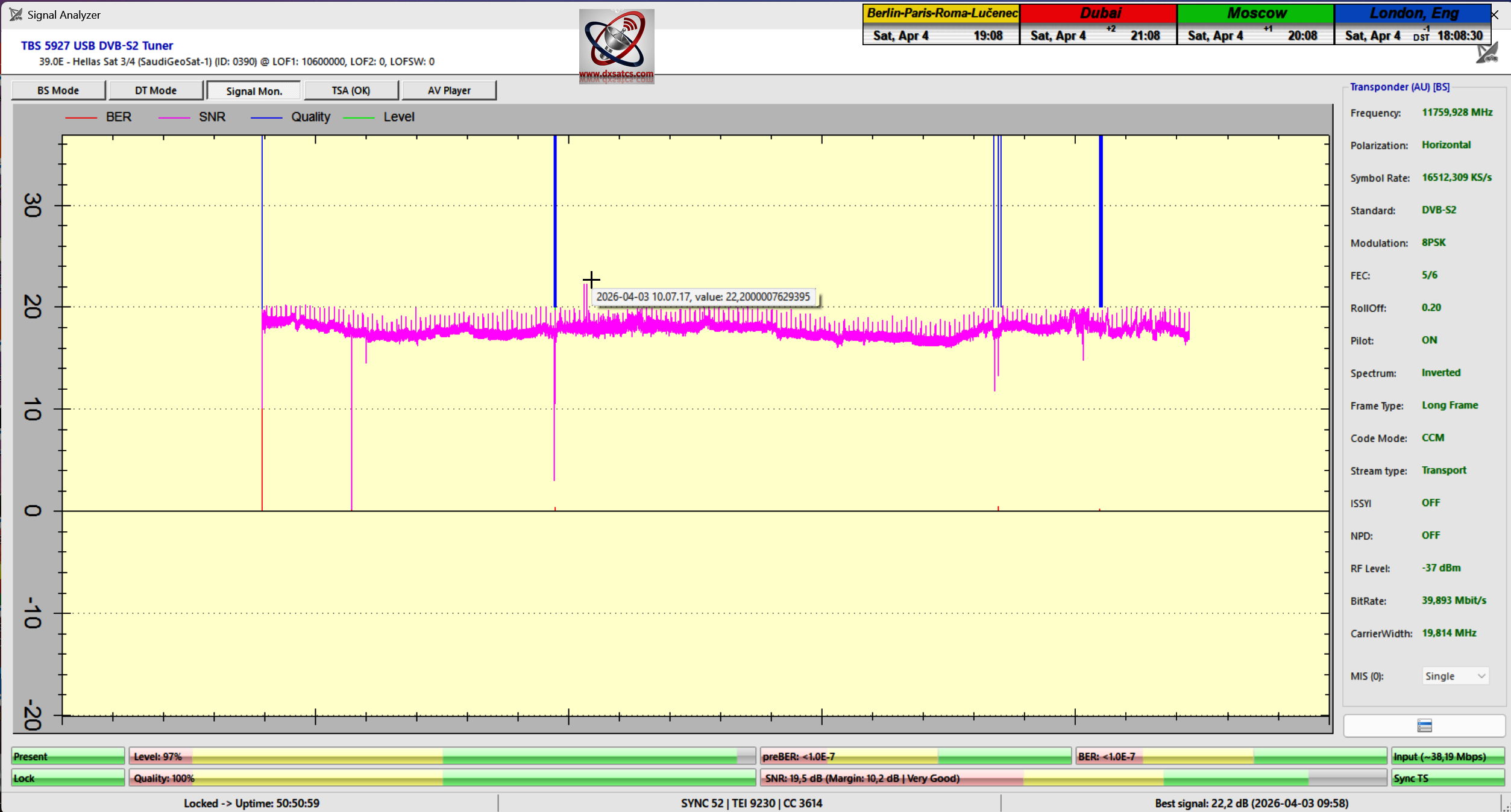Toggle the BER legend entry
Viewport: 1511px width, 812px height.
click(x=118, y=117)
